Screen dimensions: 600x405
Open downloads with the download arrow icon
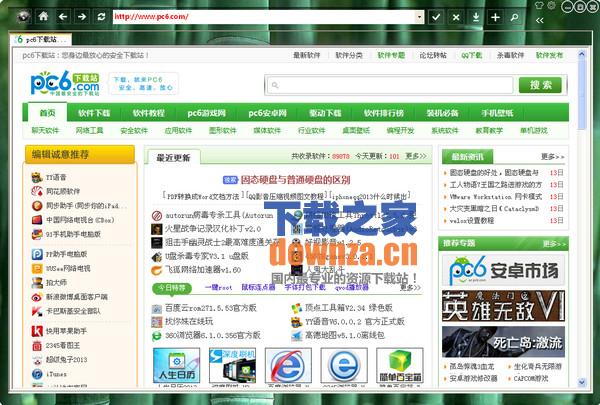[476, 17]
